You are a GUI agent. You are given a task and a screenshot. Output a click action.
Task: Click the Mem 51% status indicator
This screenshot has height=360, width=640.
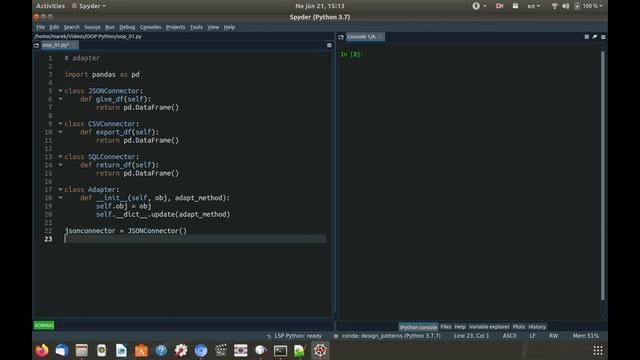(585, 336)
